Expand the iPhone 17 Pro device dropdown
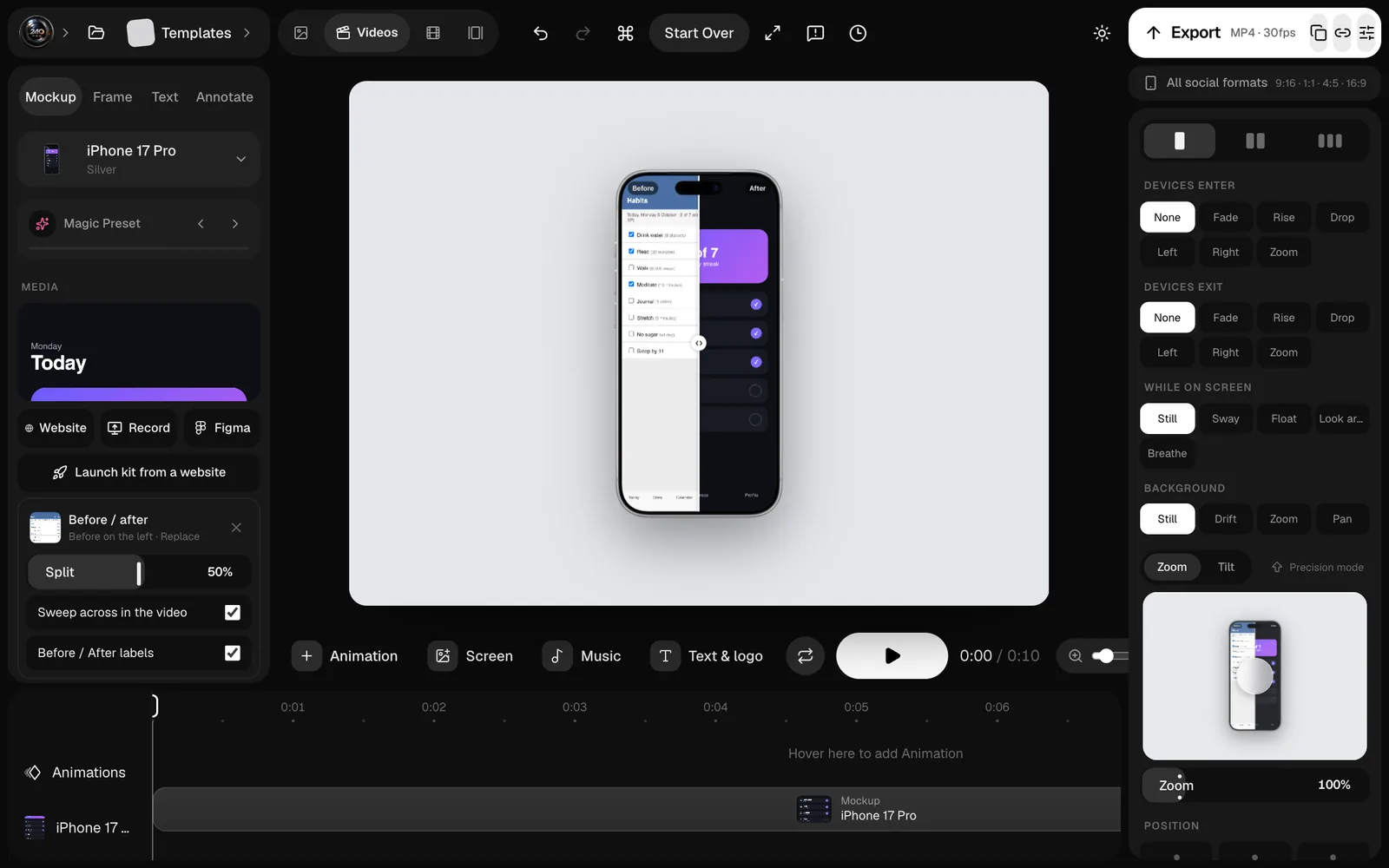Screen dimensions: 1389x868 point(139,159)
